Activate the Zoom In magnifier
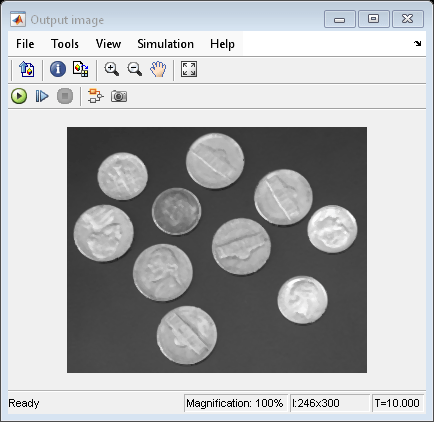This screenshot has height=422, width=434. tap(112, 69)
